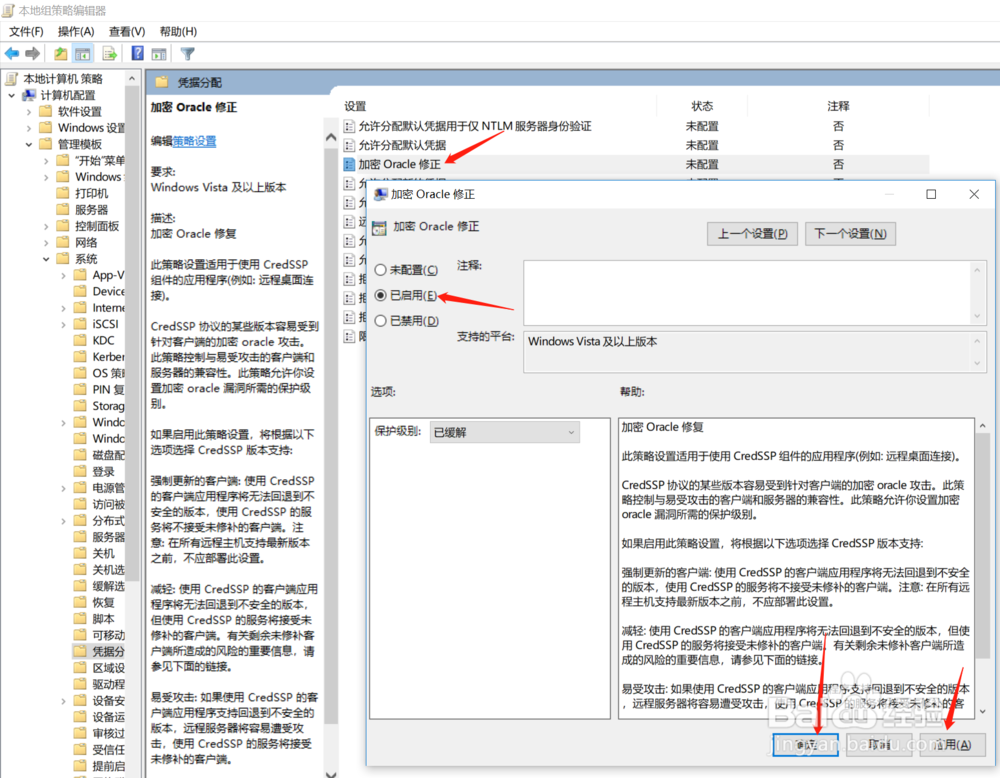Viewport: 1000px width, 778px height.
Task: Sort list by the 状态 column header
Action: [x=702, y=106]
